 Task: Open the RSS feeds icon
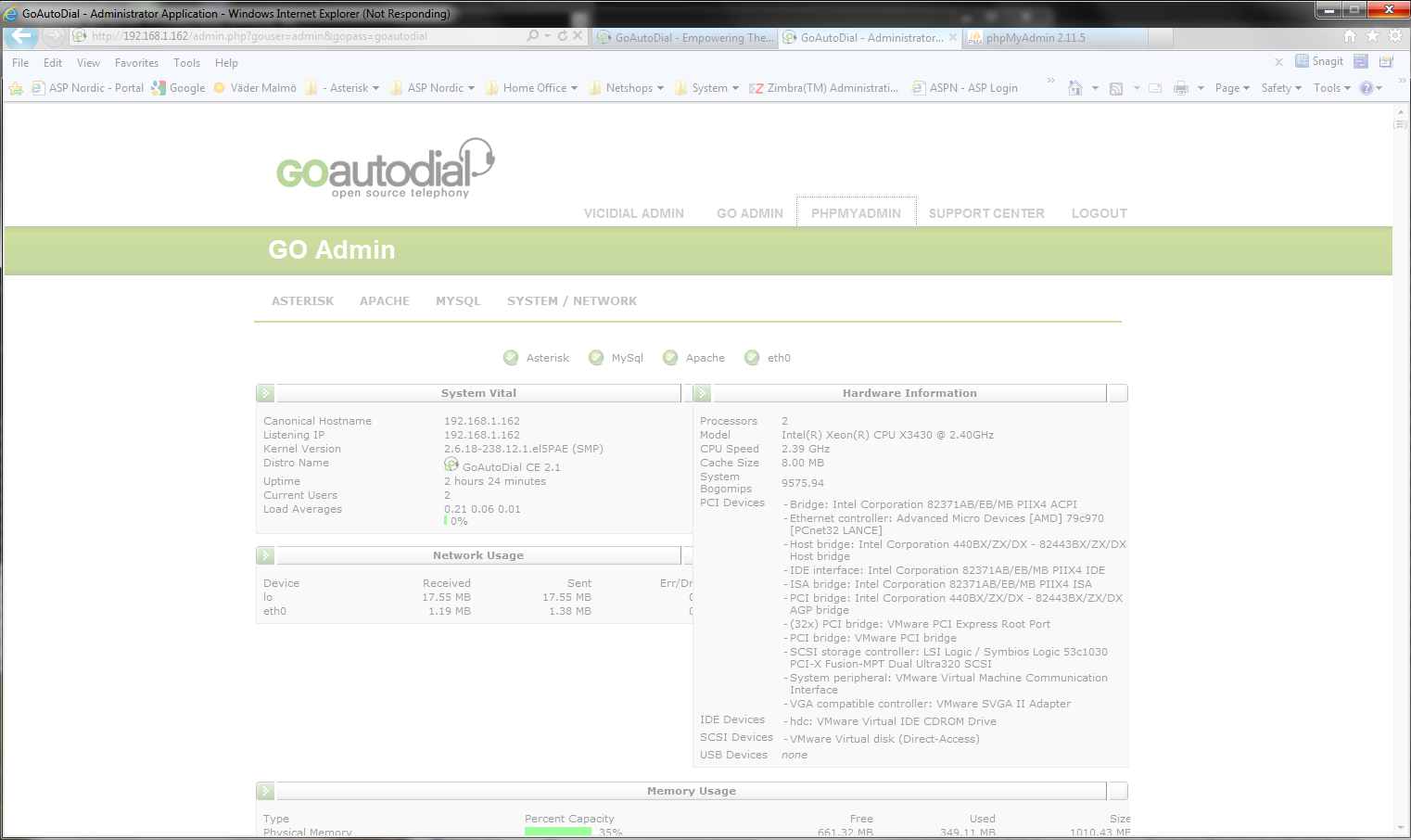(x=1116, y=88)
